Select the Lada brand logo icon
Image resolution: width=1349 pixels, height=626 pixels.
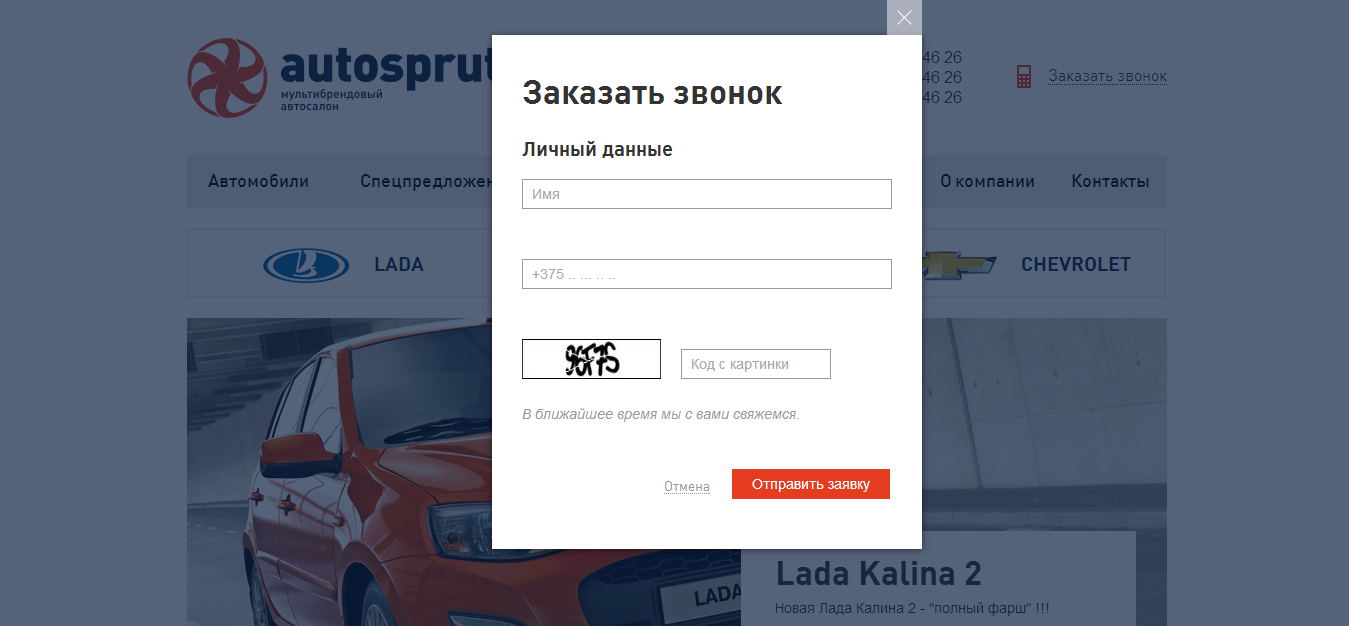point(306,265)
